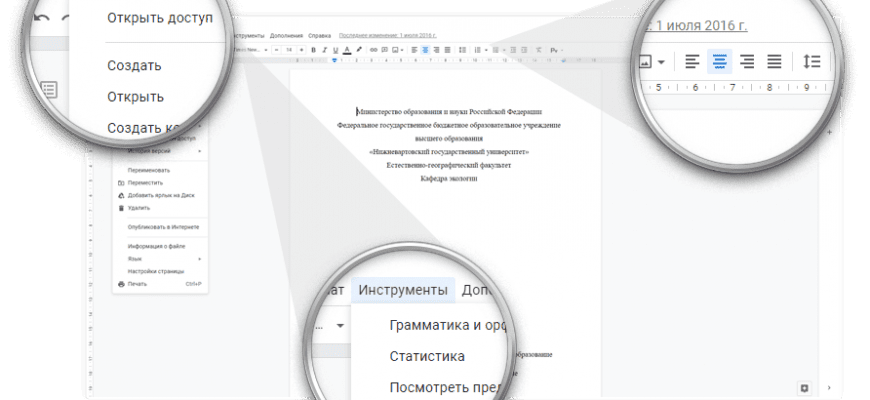The image size is (870, 400).
Task: Click magnified 1 июля 2016 г. link
Action: [x=701, y=26]
